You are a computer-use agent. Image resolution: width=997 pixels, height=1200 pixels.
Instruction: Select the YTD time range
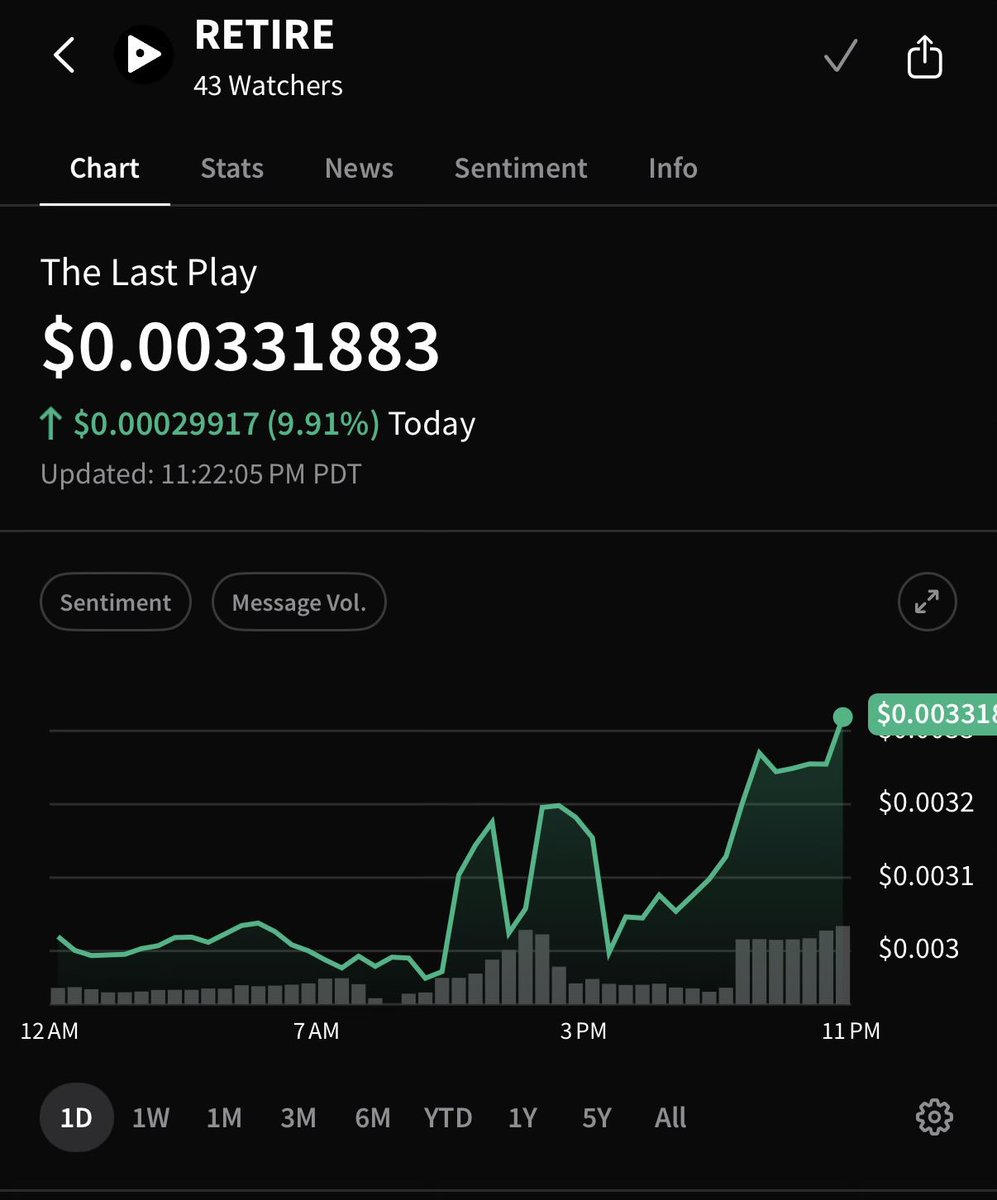[x=447, y=1117]
